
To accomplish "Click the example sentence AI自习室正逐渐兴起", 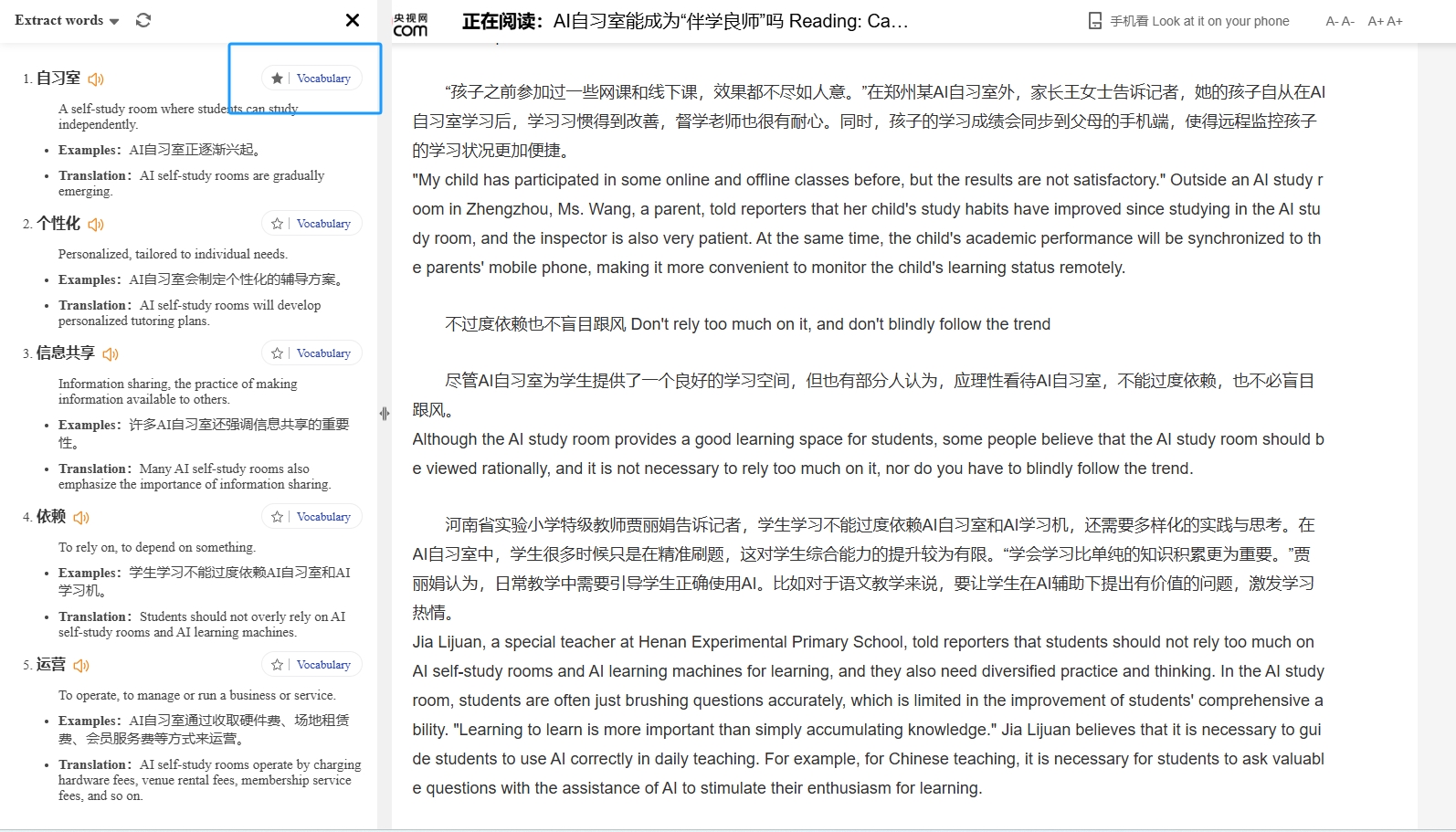I will 196,150.
